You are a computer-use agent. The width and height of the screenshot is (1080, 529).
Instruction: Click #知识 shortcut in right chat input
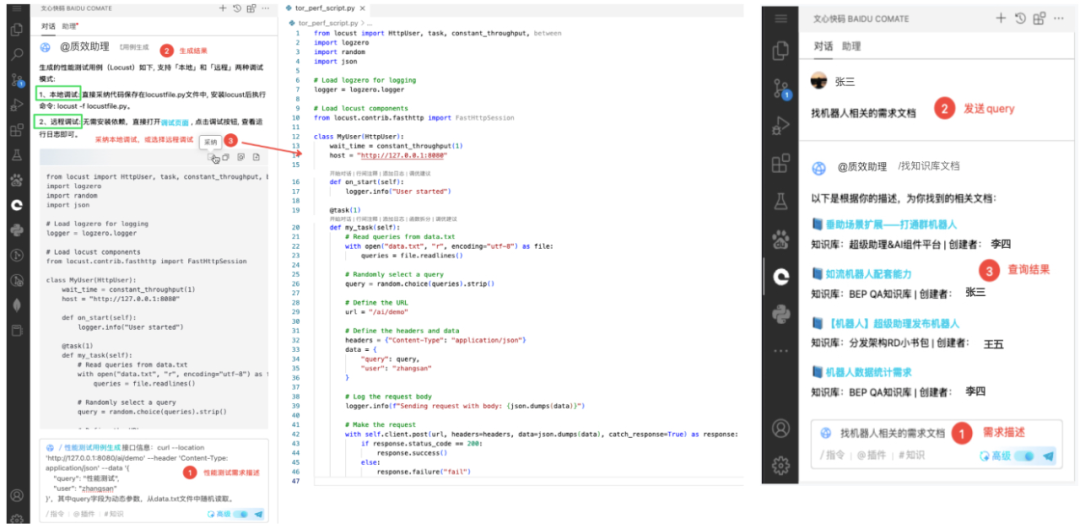(911, 455)
